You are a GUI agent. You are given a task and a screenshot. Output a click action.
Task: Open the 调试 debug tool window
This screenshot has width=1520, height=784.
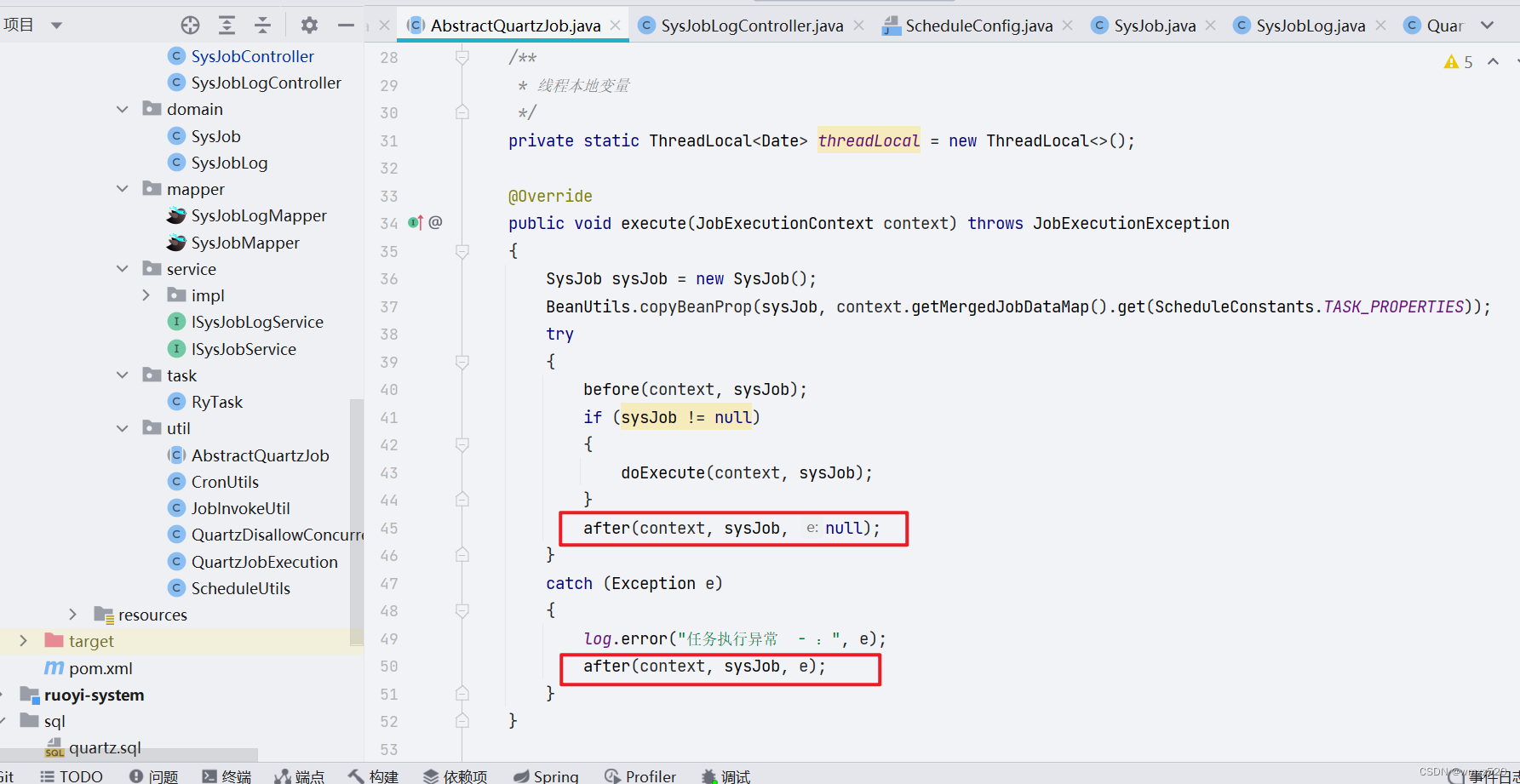coord(726,776)
